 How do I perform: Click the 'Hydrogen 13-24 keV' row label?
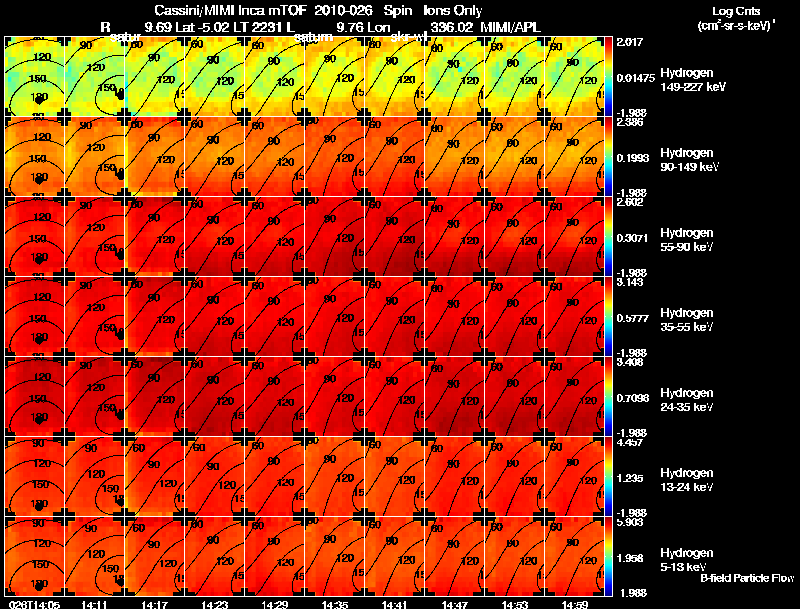[x=687, y=480]
